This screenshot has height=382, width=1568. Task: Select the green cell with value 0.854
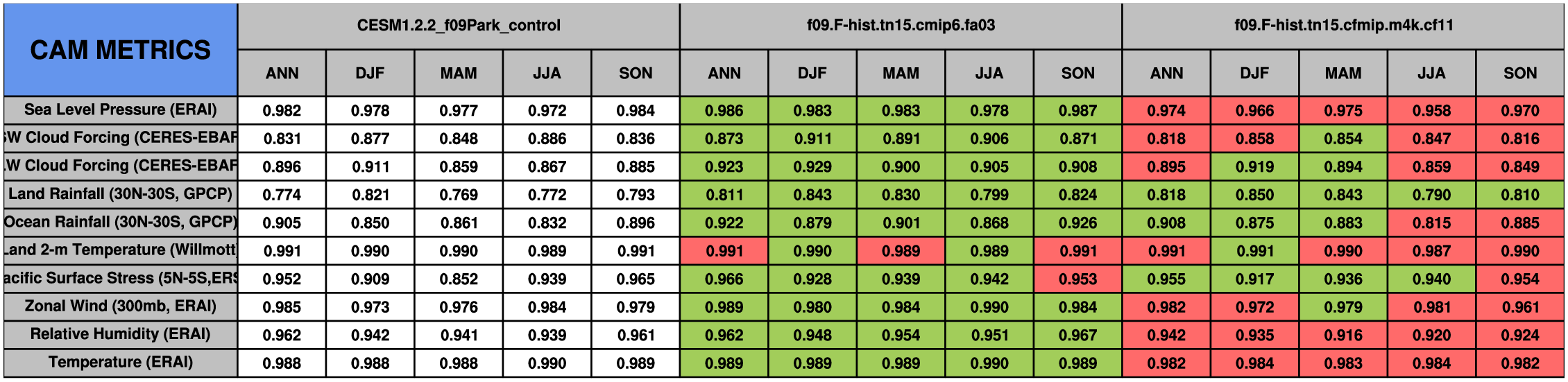pos(1343,139)
